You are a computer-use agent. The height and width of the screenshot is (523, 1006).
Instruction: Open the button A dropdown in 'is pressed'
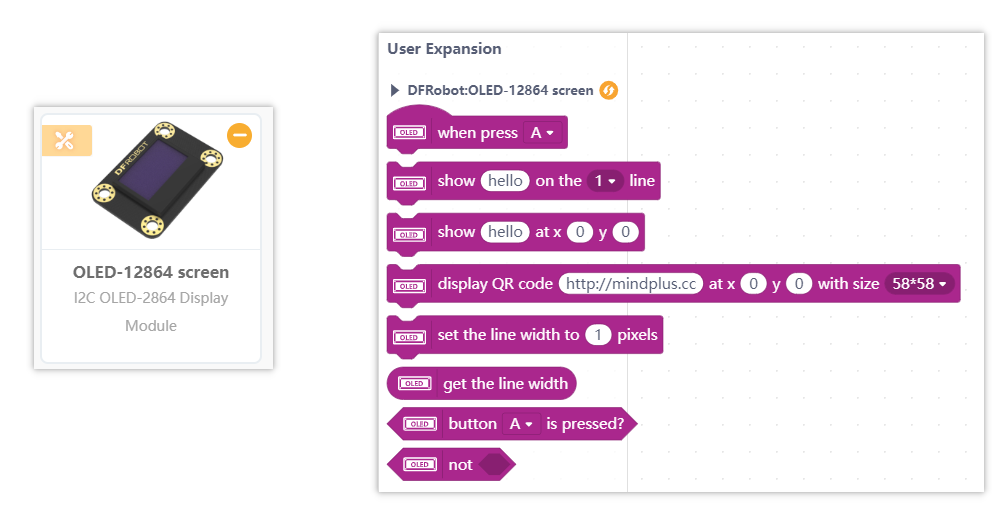click(x=521, y=424)
